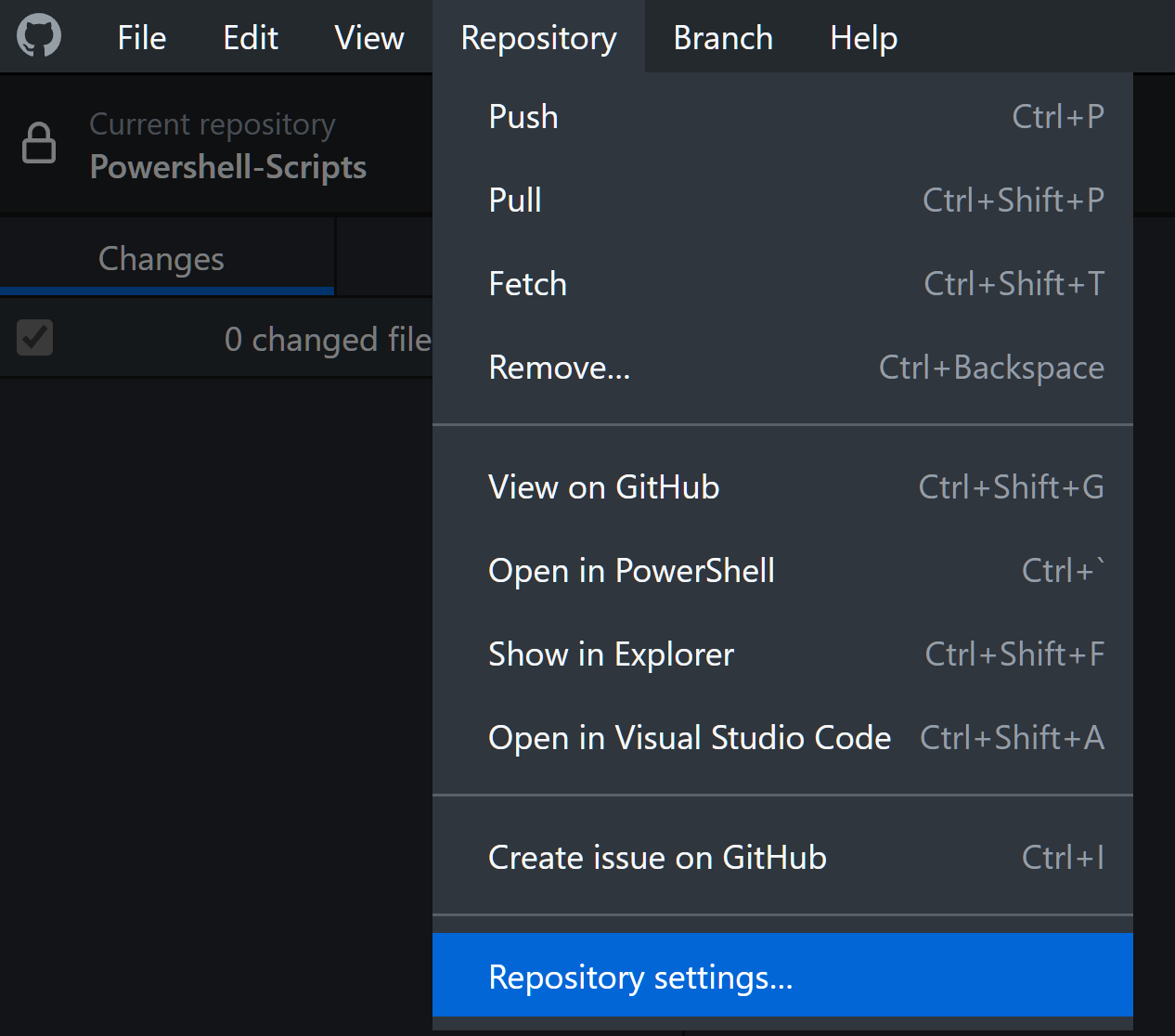This screenshot has height=1036, width=1175.
Task: Choose Create issue on GitHub
Action: pyautogui.click(x=782, y=858)
